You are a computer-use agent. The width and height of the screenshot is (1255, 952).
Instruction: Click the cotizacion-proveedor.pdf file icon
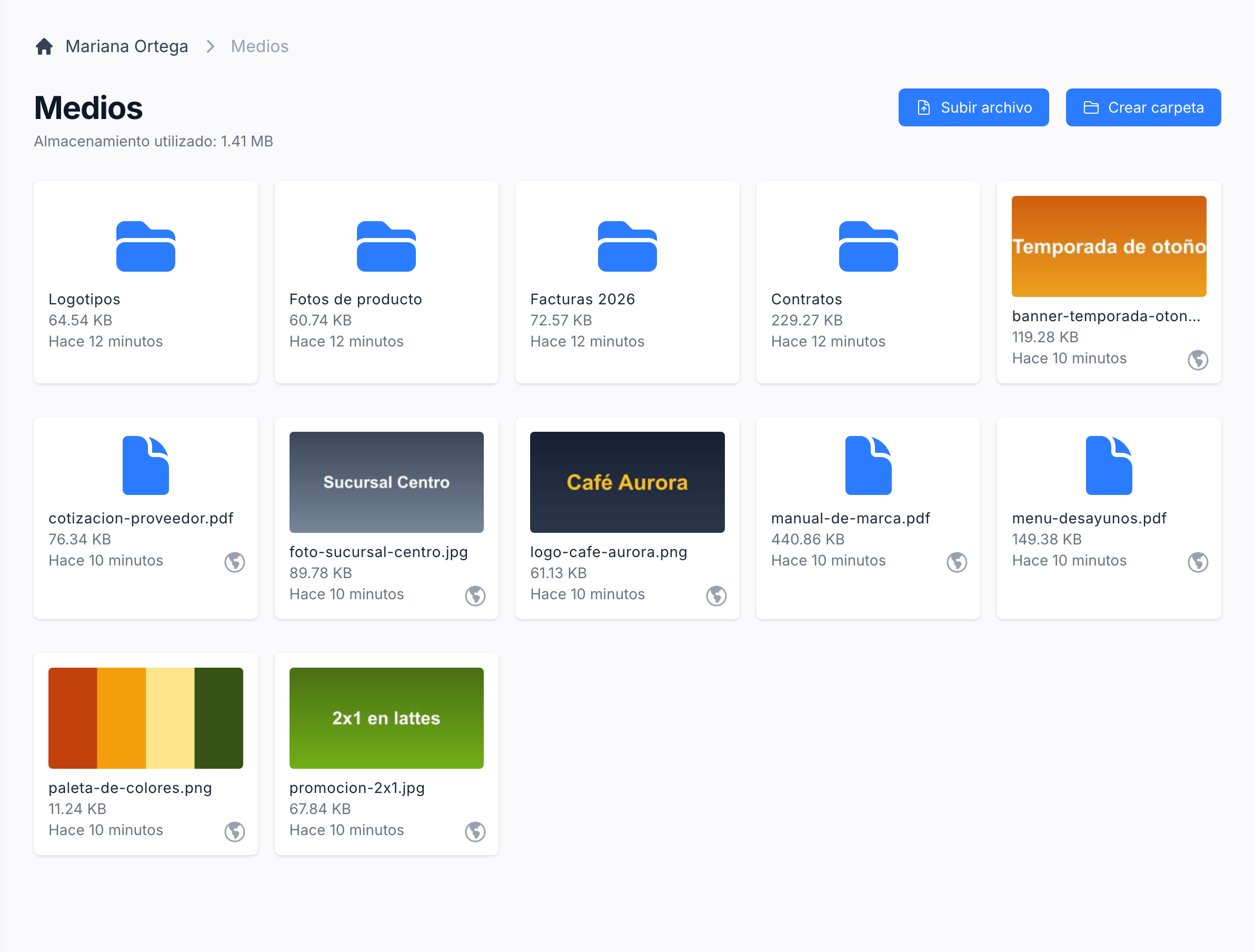(146, 465)
